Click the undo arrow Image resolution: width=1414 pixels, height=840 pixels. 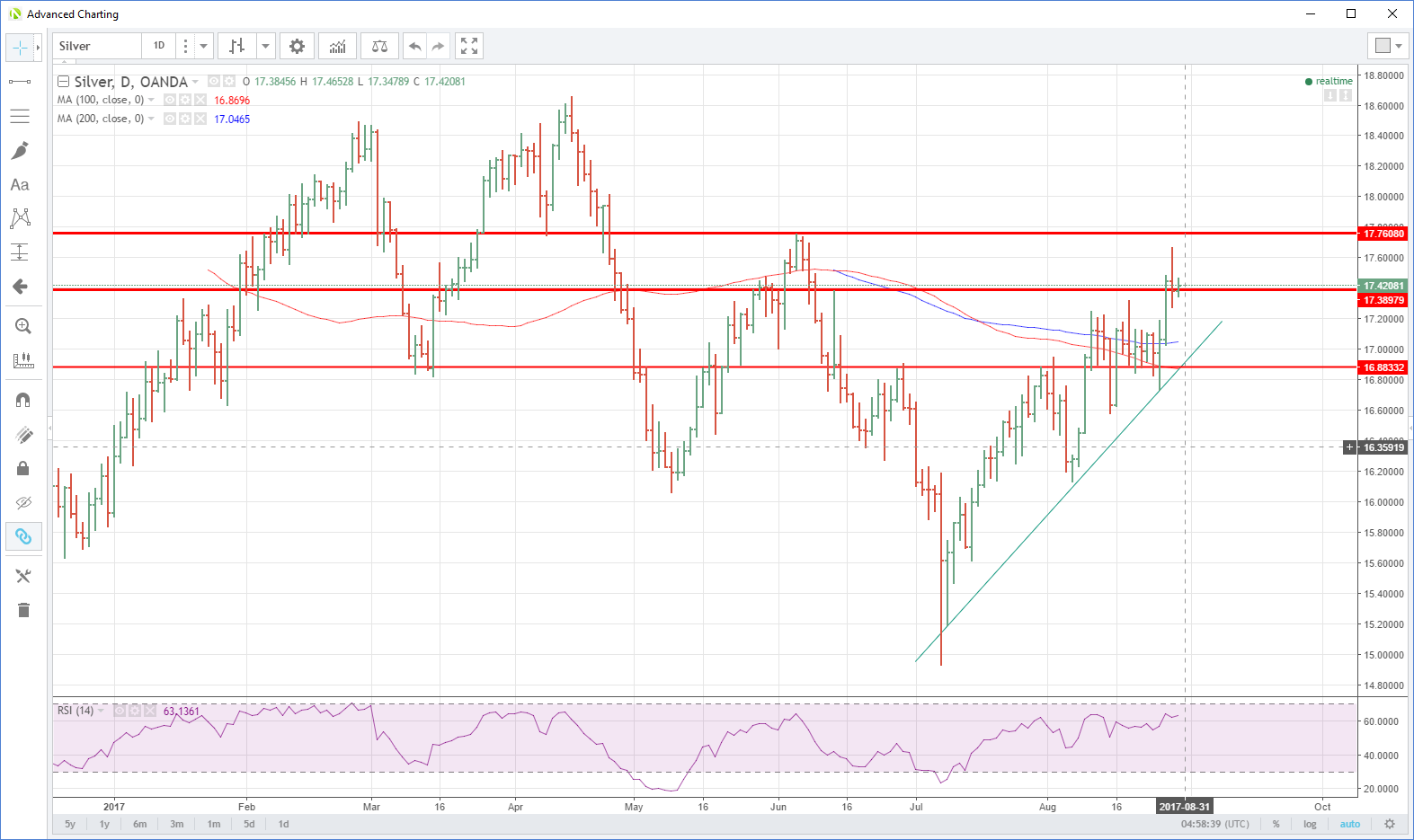[414, 46]
